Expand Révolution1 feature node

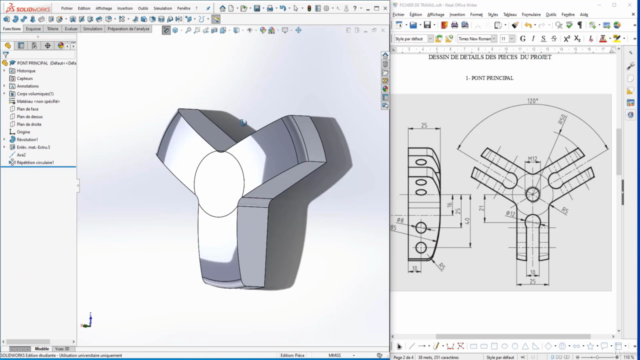point(4,140)
